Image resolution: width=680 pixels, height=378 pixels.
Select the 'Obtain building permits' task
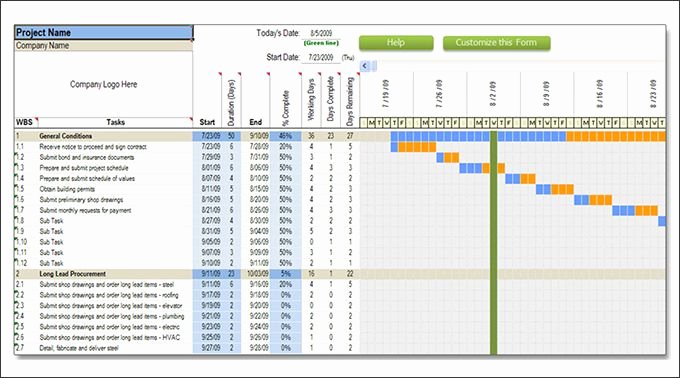[x=67, y=189]
